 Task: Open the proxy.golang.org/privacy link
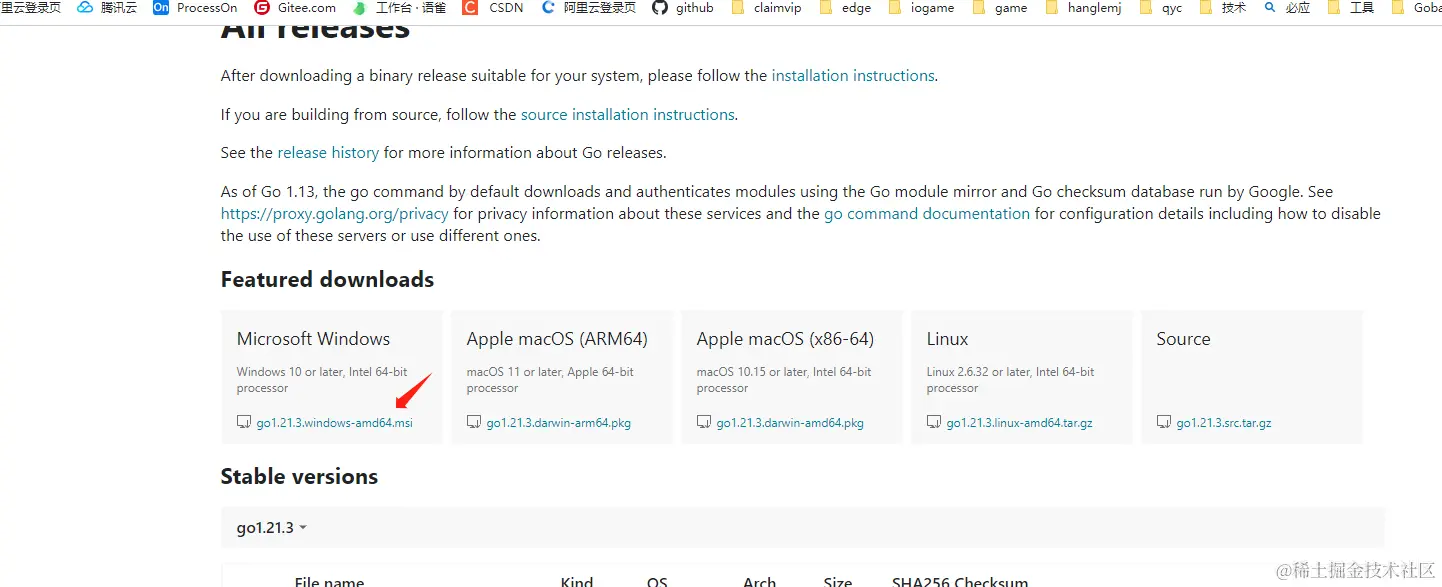(335, 214)
